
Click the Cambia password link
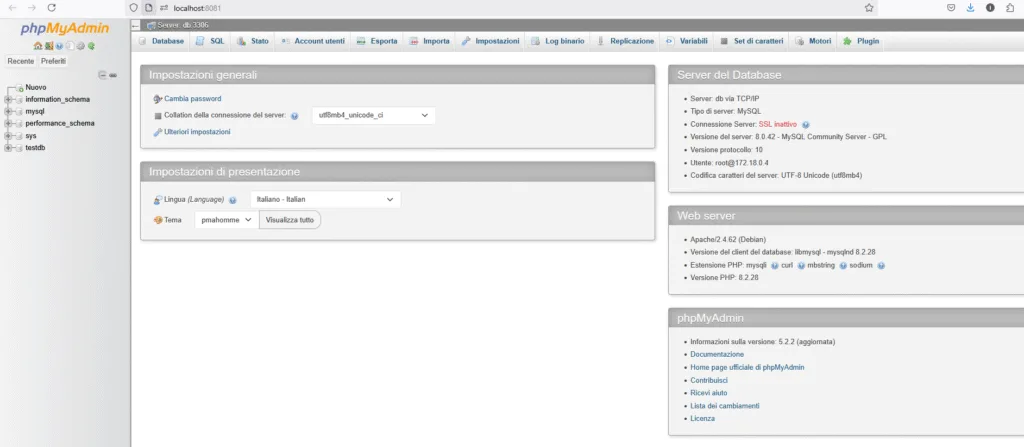(193, 99)
